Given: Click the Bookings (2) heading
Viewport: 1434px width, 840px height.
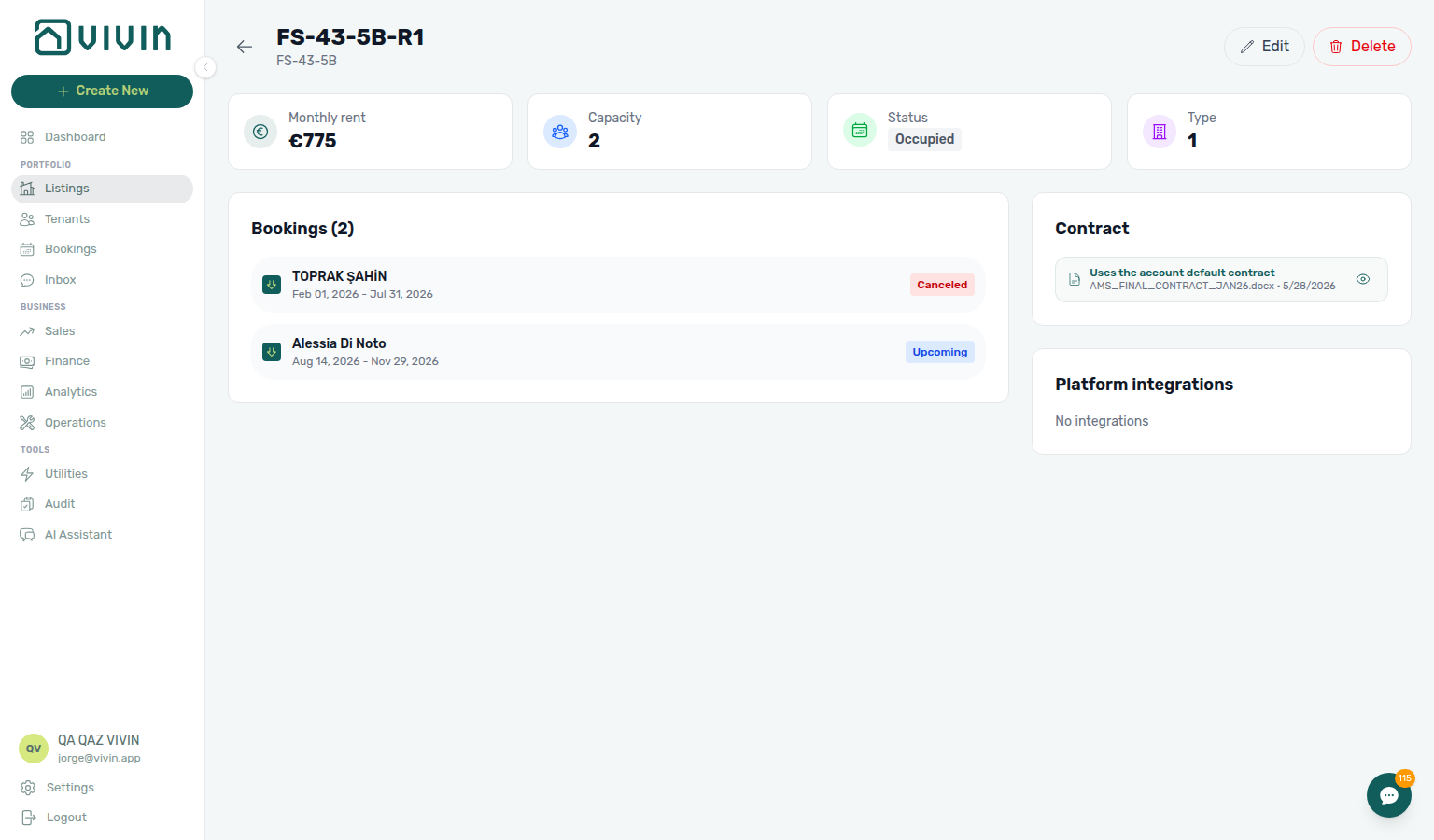Looking at the screenshot, I should coord(302,229).
